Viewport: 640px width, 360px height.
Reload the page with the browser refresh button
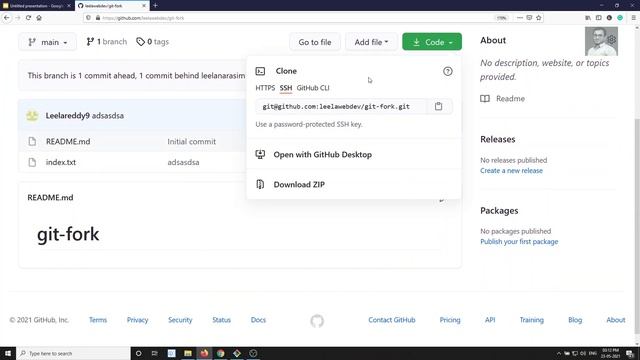[28, 18]
